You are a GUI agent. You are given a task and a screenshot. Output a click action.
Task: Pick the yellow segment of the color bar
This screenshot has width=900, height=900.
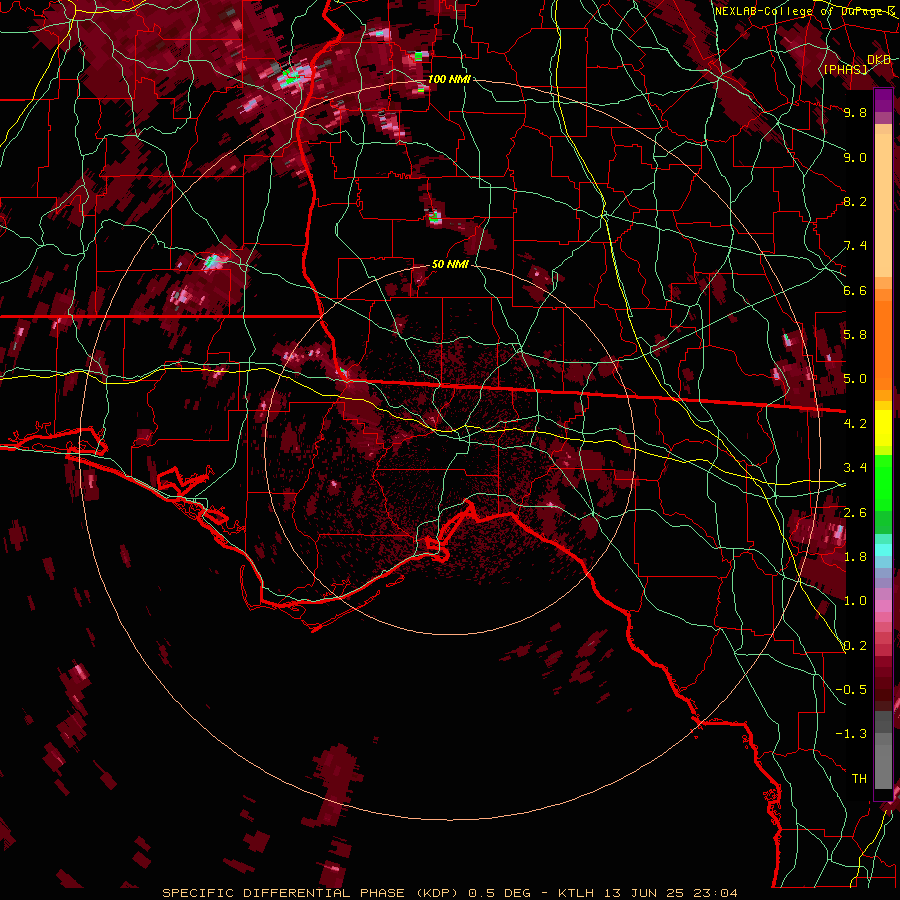tap(883, 428)
